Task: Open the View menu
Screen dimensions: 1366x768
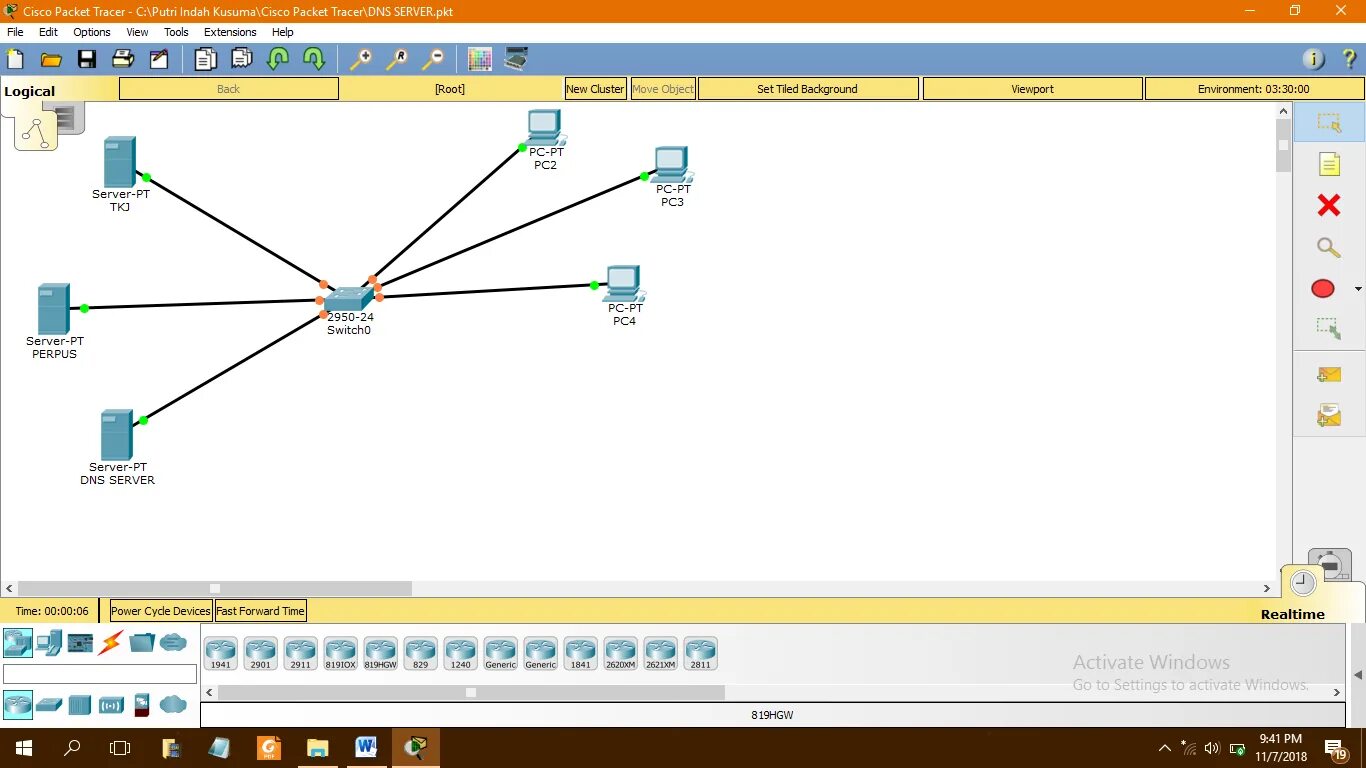Action: pos(137,32)
